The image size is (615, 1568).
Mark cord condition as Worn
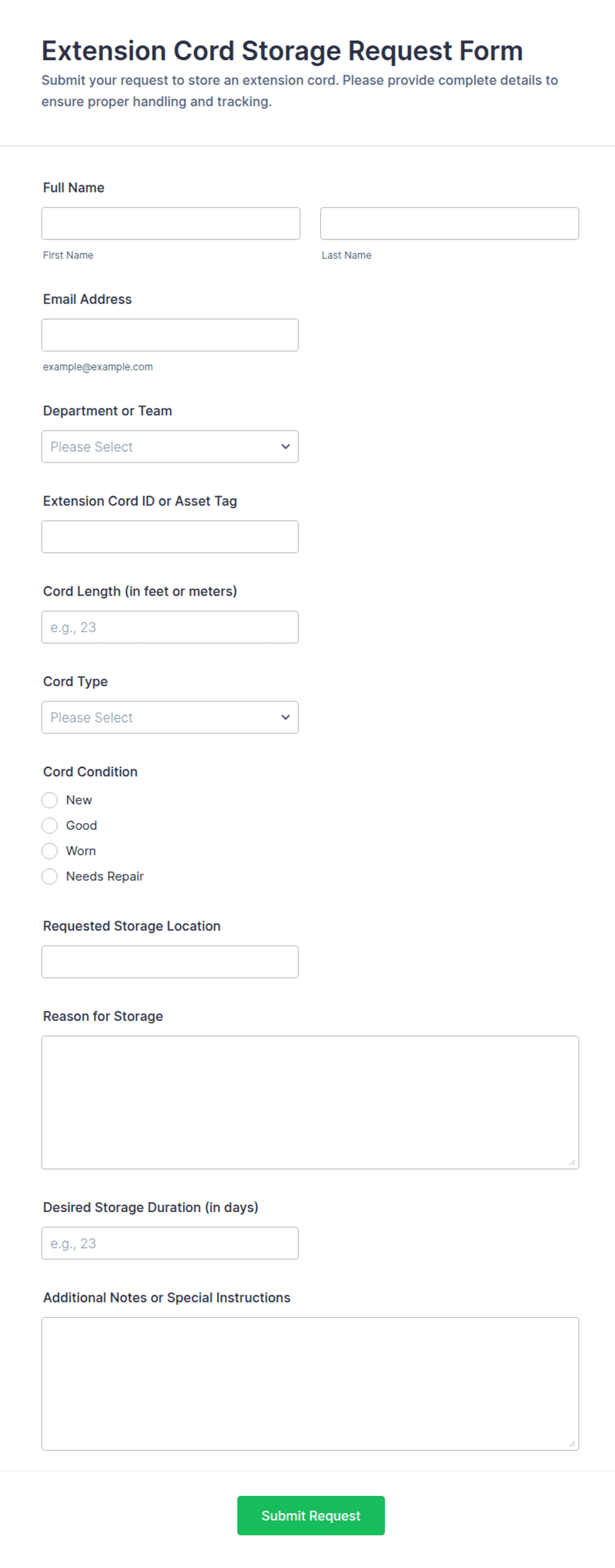click(x=50, y=851)
